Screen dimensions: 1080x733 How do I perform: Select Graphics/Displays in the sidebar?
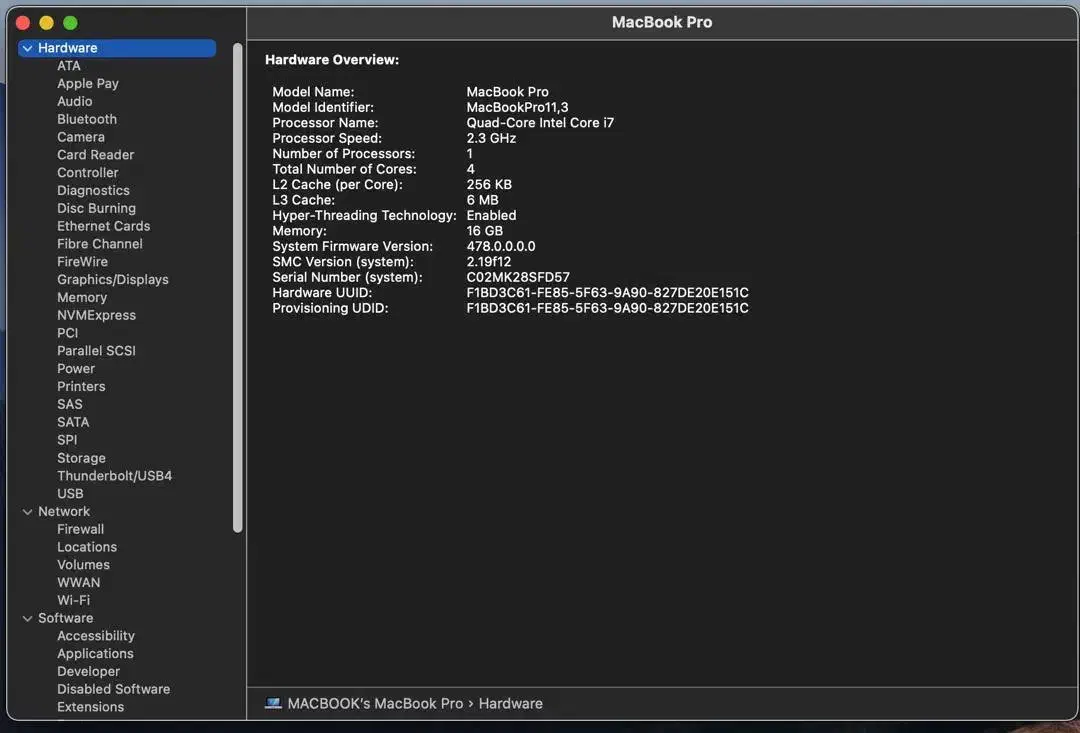pos(112,280)
